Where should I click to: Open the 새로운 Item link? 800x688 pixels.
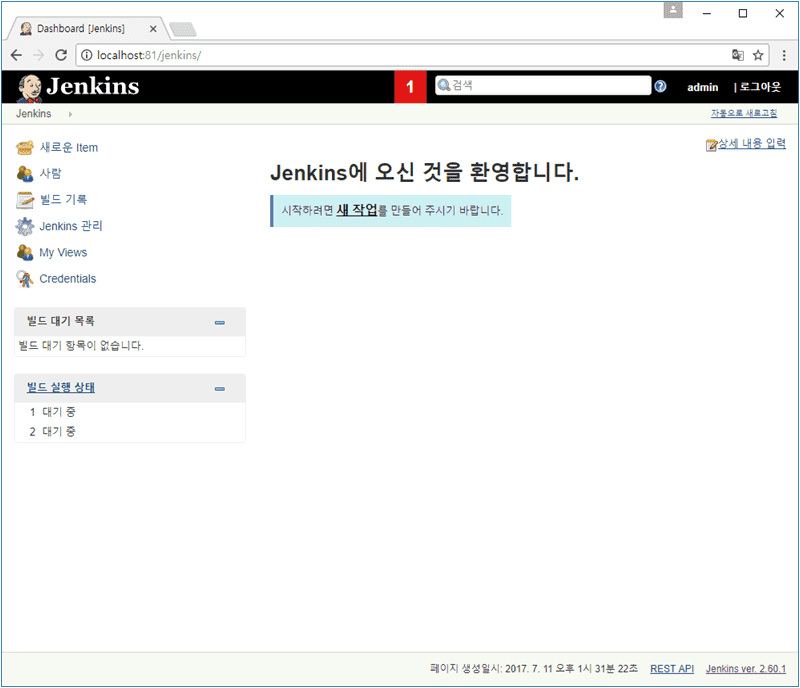[x=69, y=148]
